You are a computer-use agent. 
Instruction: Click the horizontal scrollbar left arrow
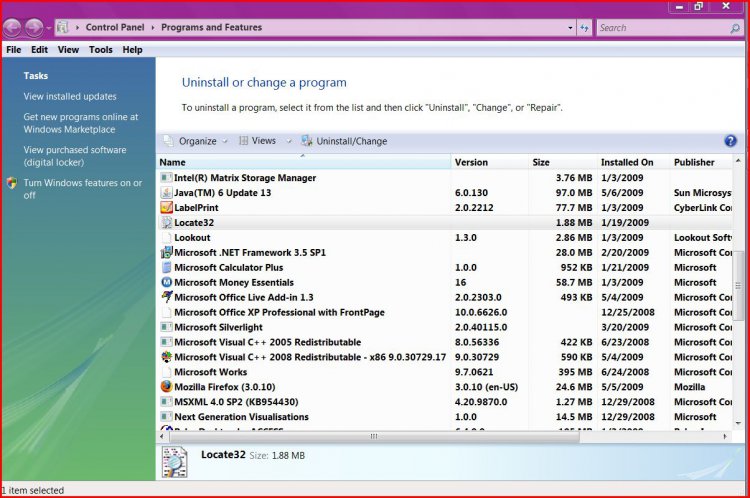click(x=162, y=436)
